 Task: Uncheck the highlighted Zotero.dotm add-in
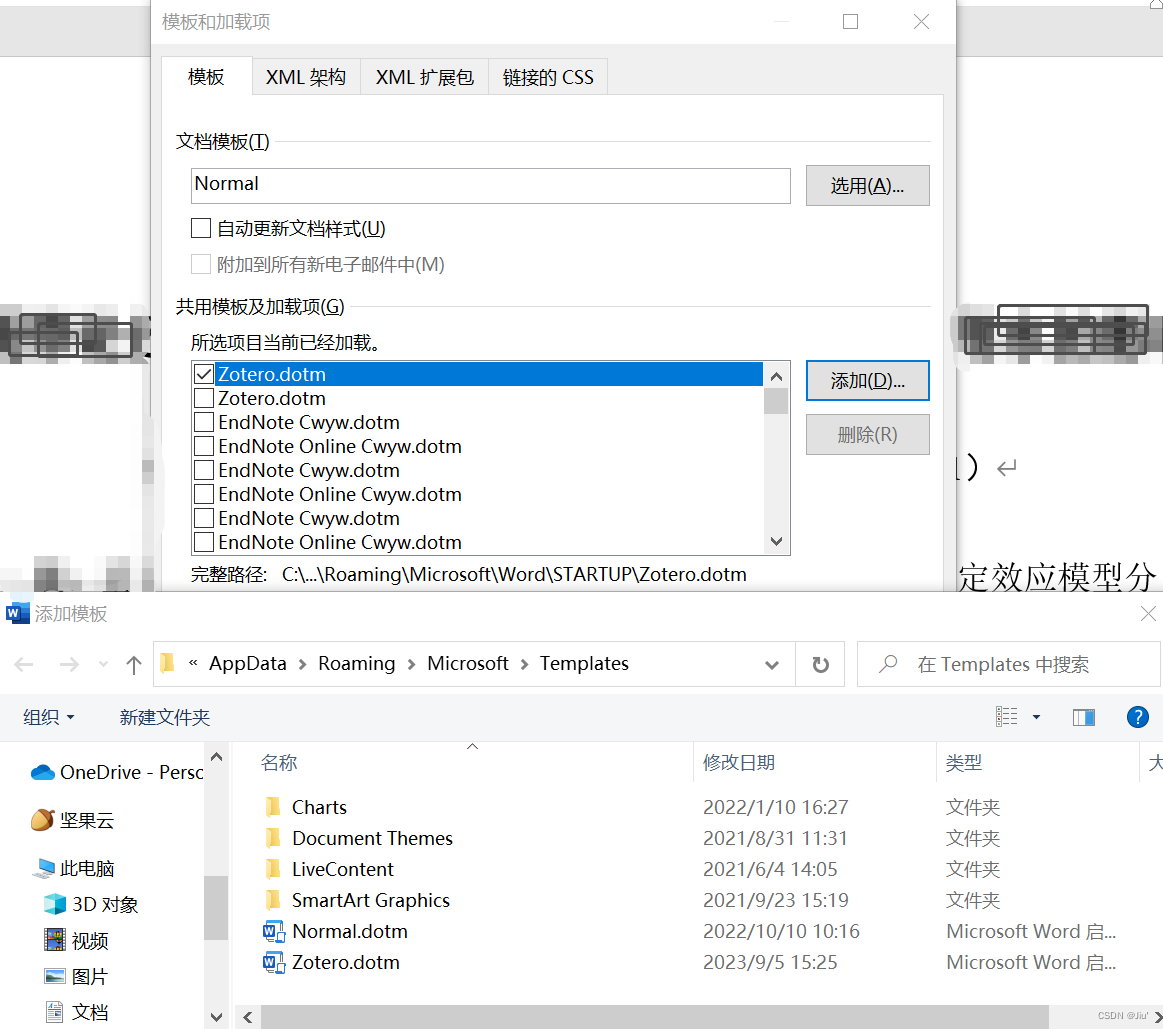point(204,374)
